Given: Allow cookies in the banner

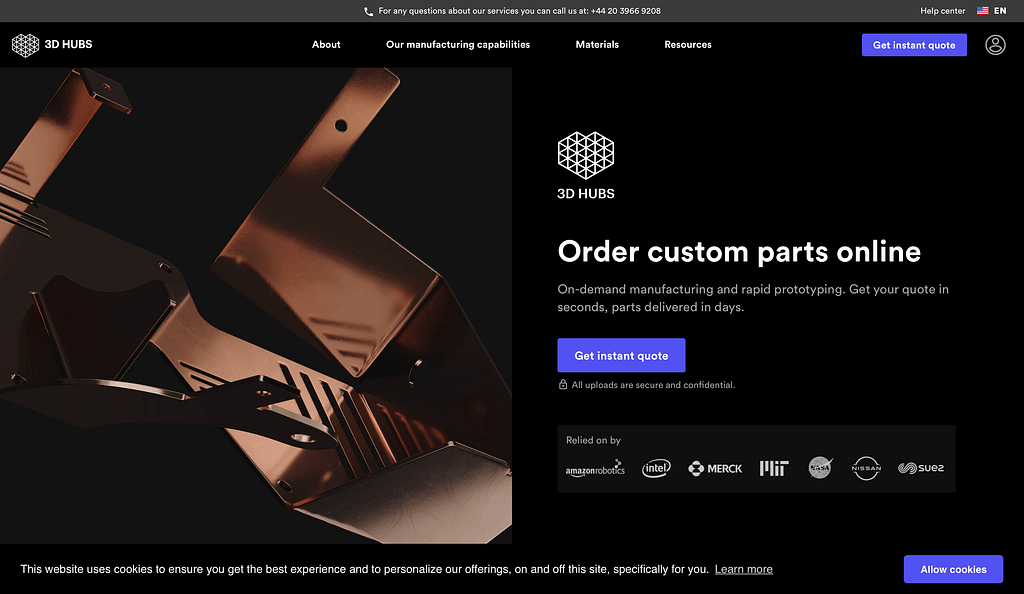Looking at the screenshot, I should [953, 569].
